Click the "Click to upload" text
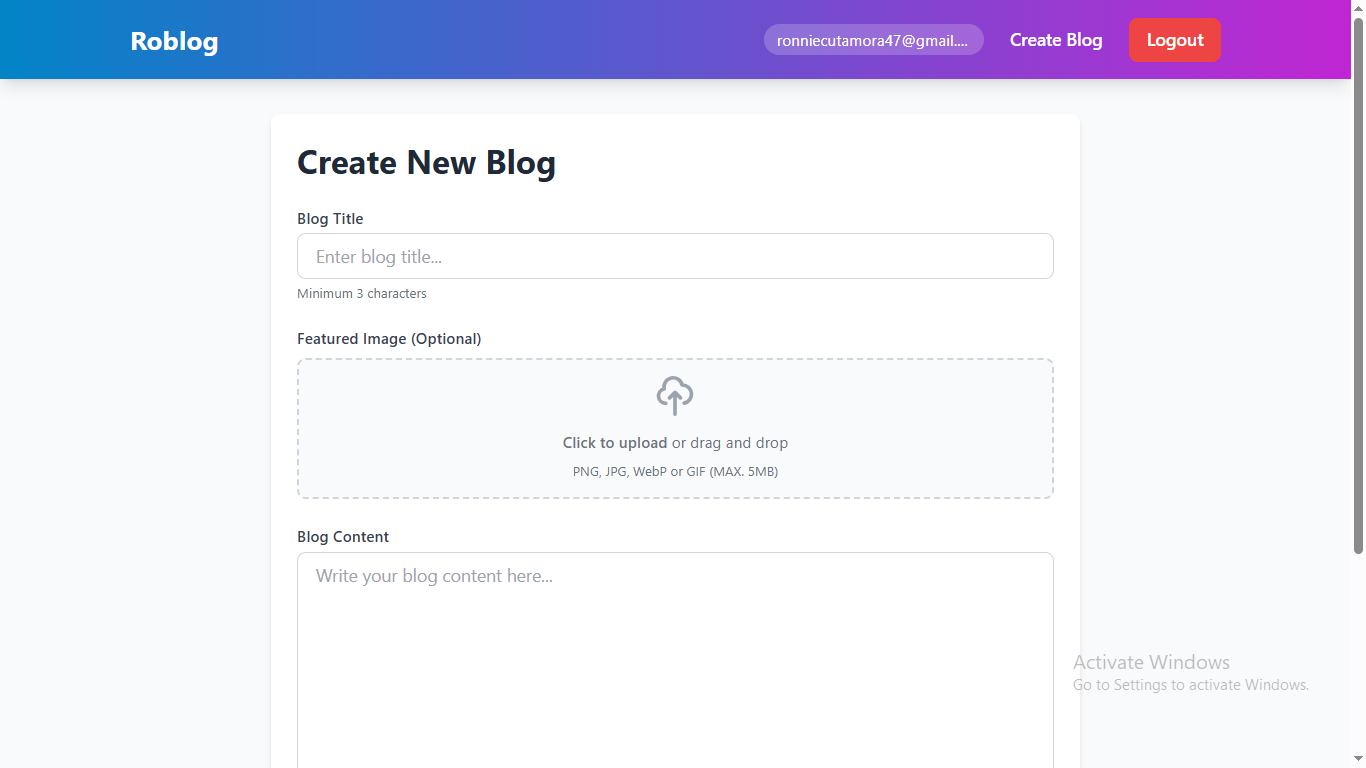The height and width of the screenshot is (768, 1366). [615, 443]
